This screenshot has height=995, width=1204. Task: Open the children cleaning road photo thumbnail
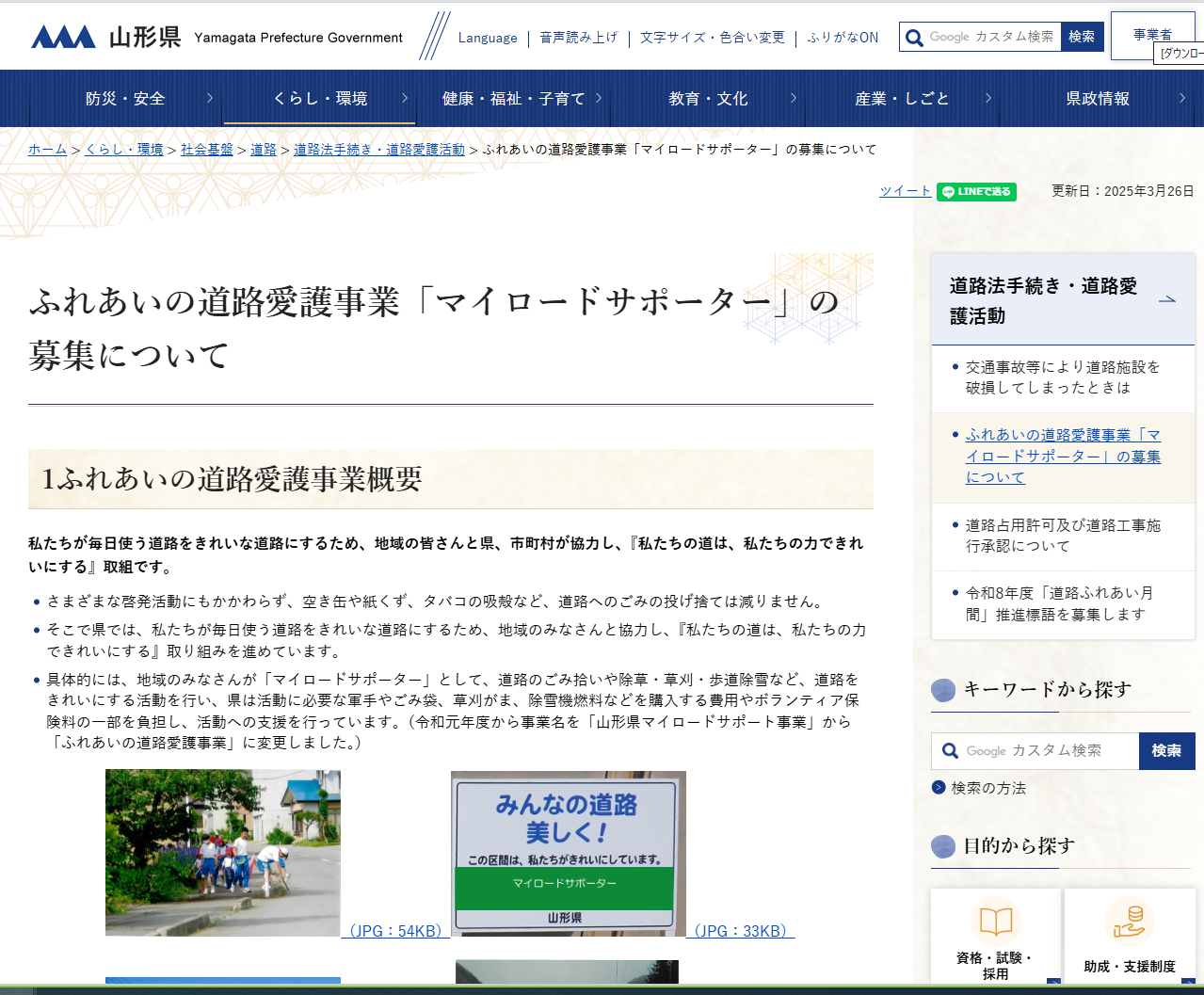coord(223,853)
